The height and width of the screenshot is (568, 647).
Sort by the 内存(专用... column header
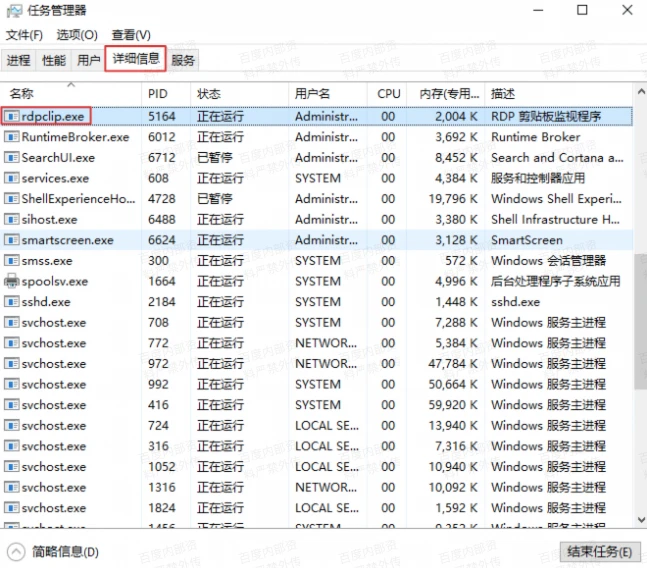[x=446, y=94]
